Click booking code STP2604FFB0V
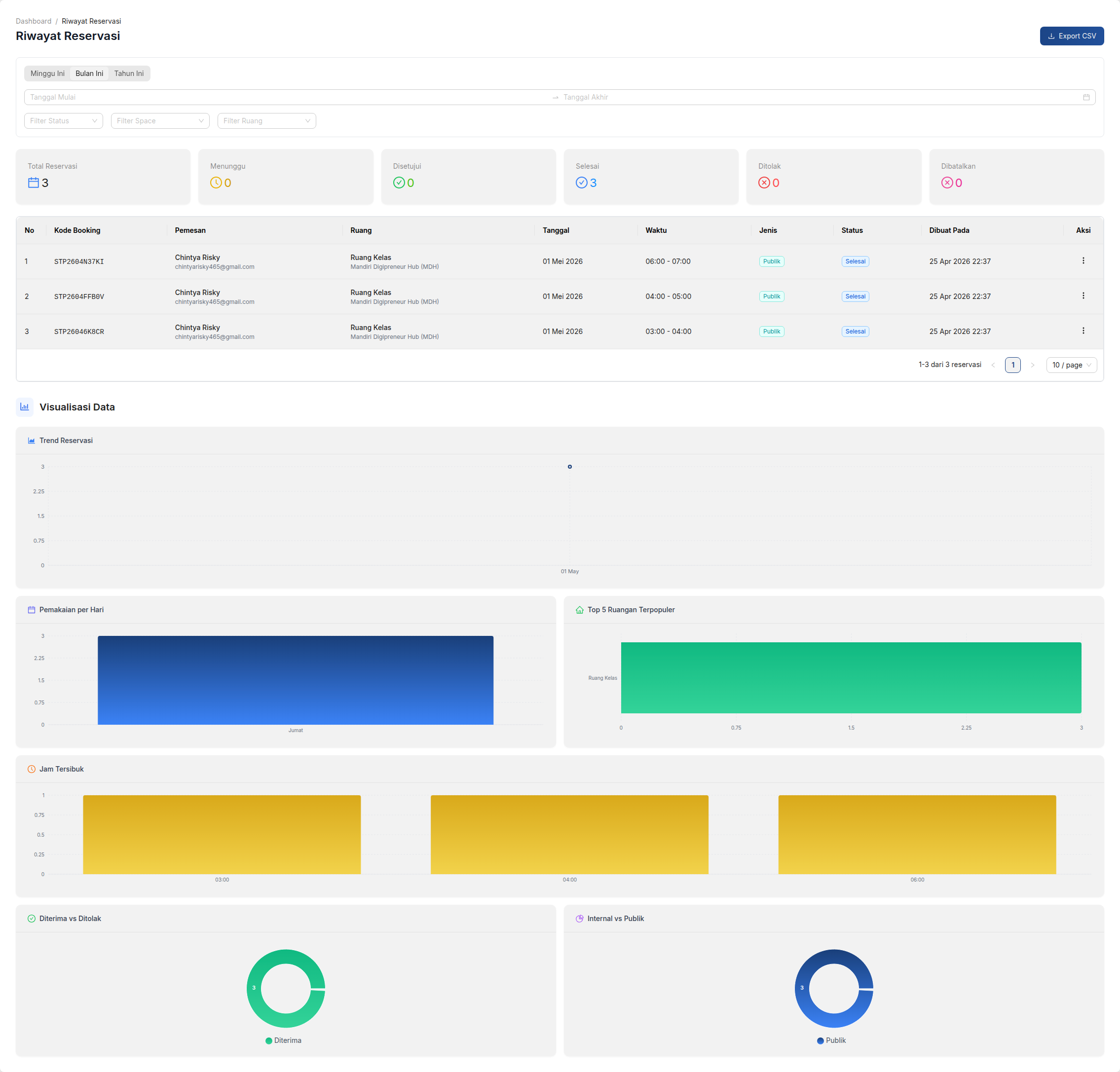Screen dimensions: 1120x1072 [x=79, y=296]
